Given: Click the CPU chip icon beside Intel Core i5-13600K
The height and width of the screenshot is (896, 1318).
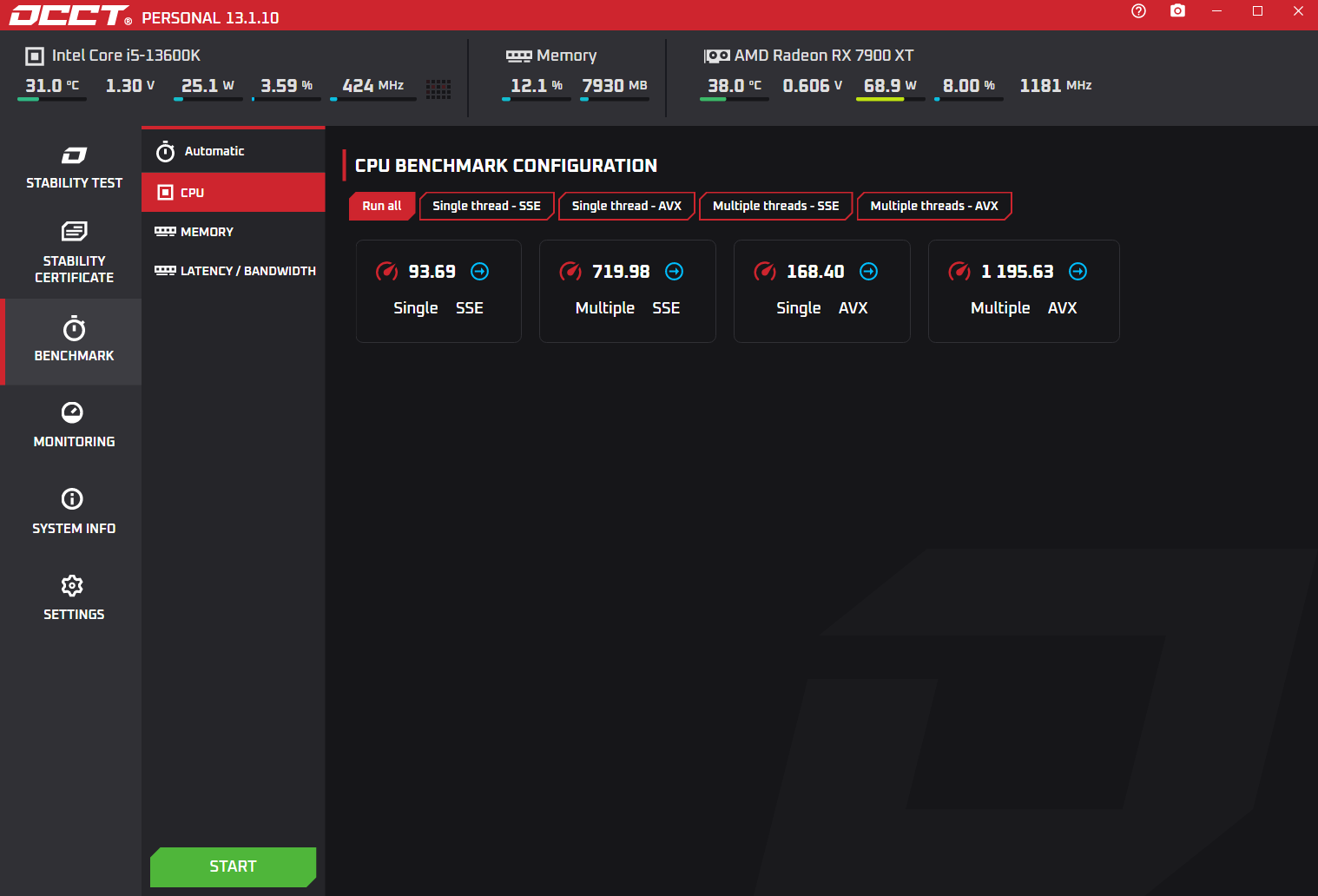Looking at the screenshot, I should click(35, 56).
